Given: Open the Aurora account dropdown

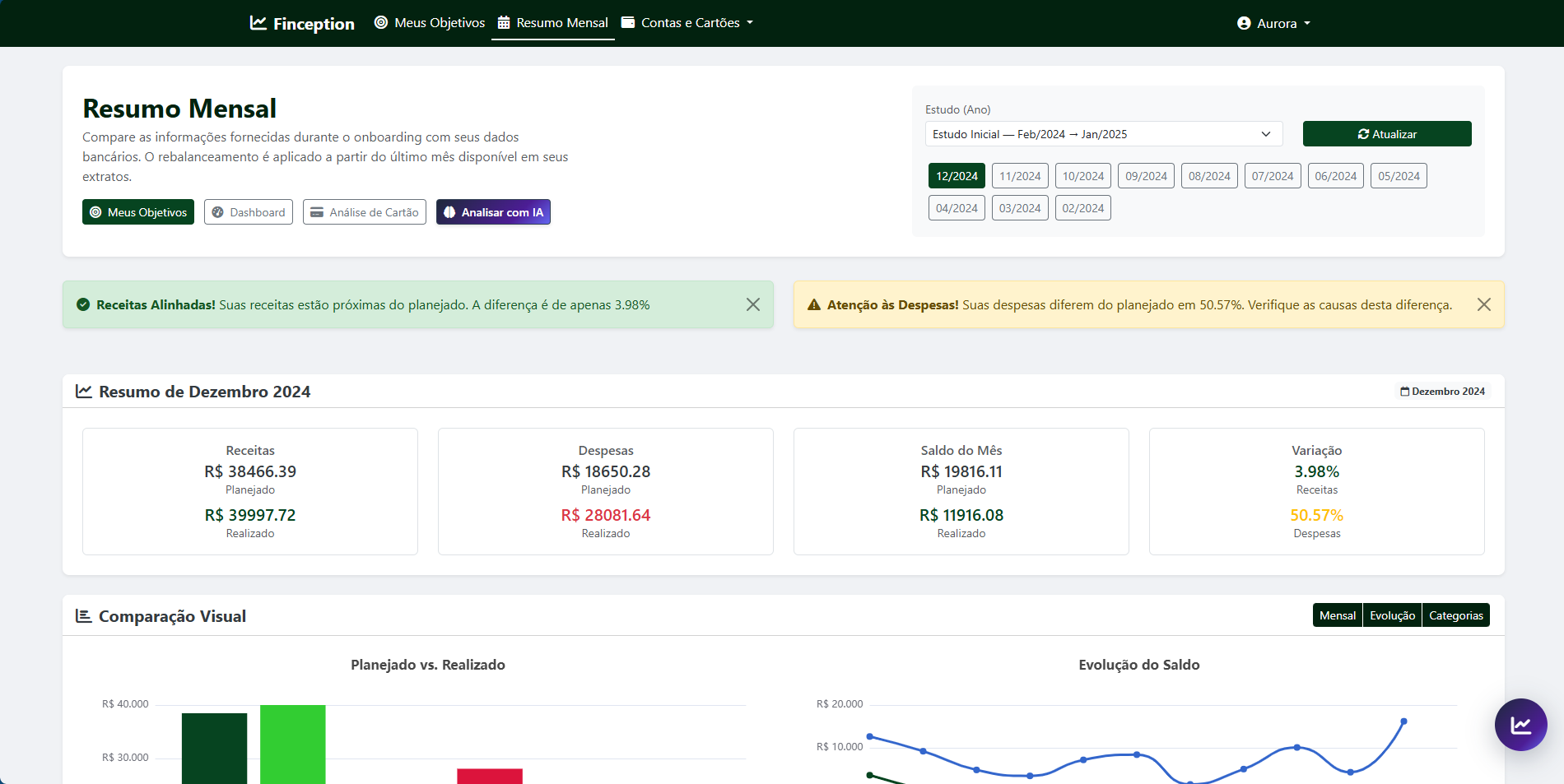Looking at the screenshot, I should point(1274,23).
